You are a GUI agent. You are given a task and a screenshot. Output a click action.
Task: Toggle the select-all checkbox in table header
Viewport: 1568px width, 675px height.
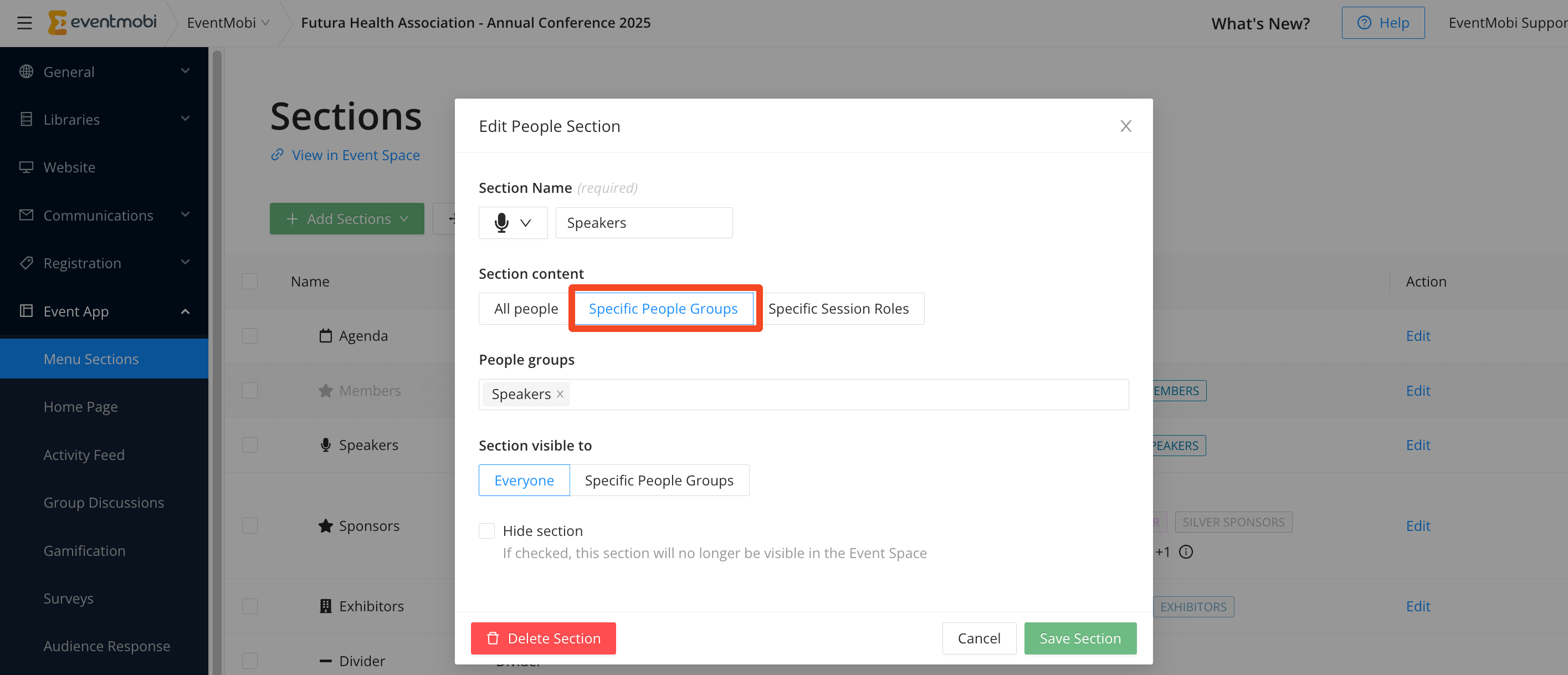(249, 281)
